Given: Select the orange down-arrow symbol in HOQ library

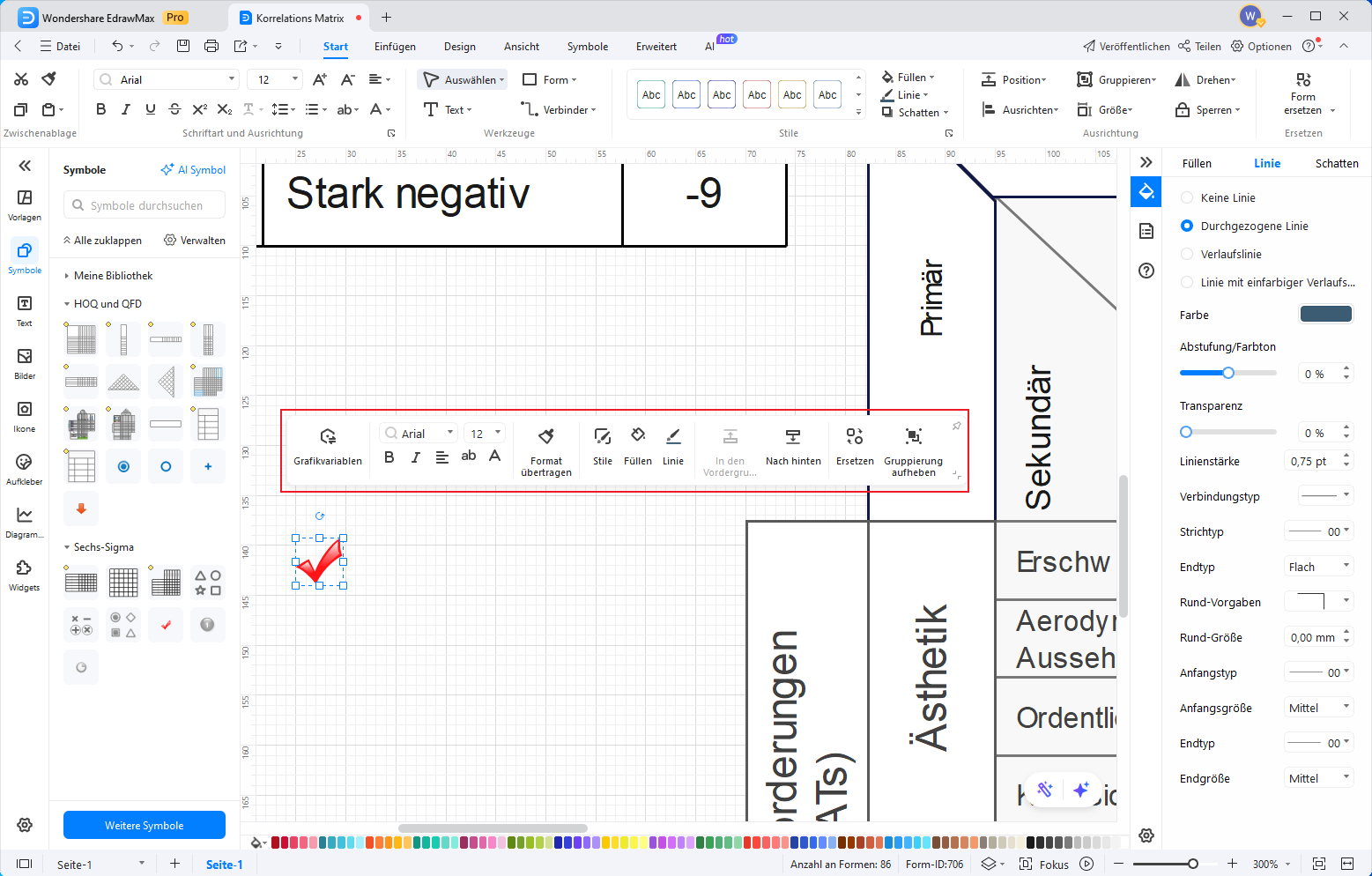Looking at the screenshot, I should coord(81,509).
